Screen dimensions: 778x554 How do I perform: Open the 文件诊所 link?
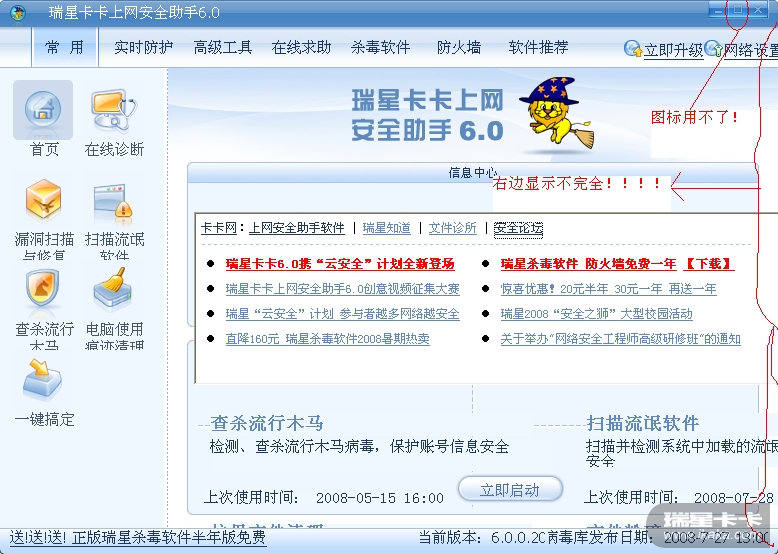453,228
